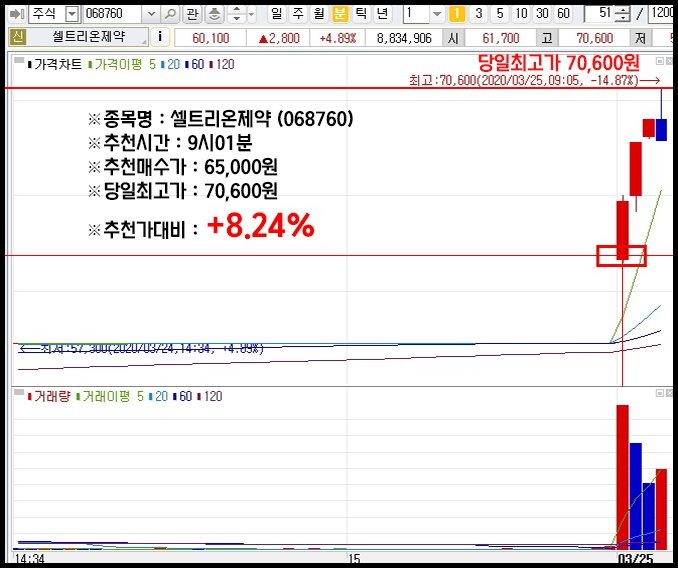Click the tallest red volume bar
This screenshot has width=678, height=568.
coord(622,477)
